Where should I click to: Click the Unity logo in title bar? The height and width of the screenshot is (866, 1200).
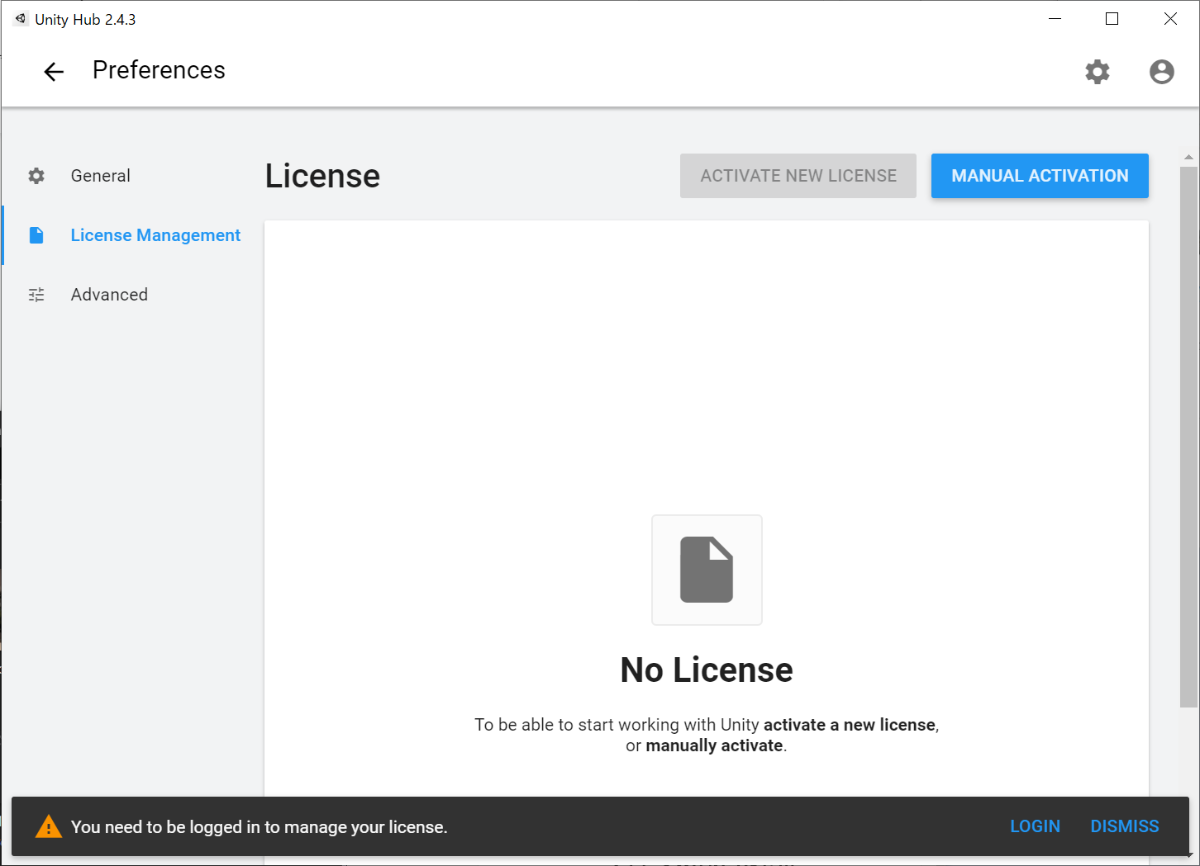click(21, 19)
